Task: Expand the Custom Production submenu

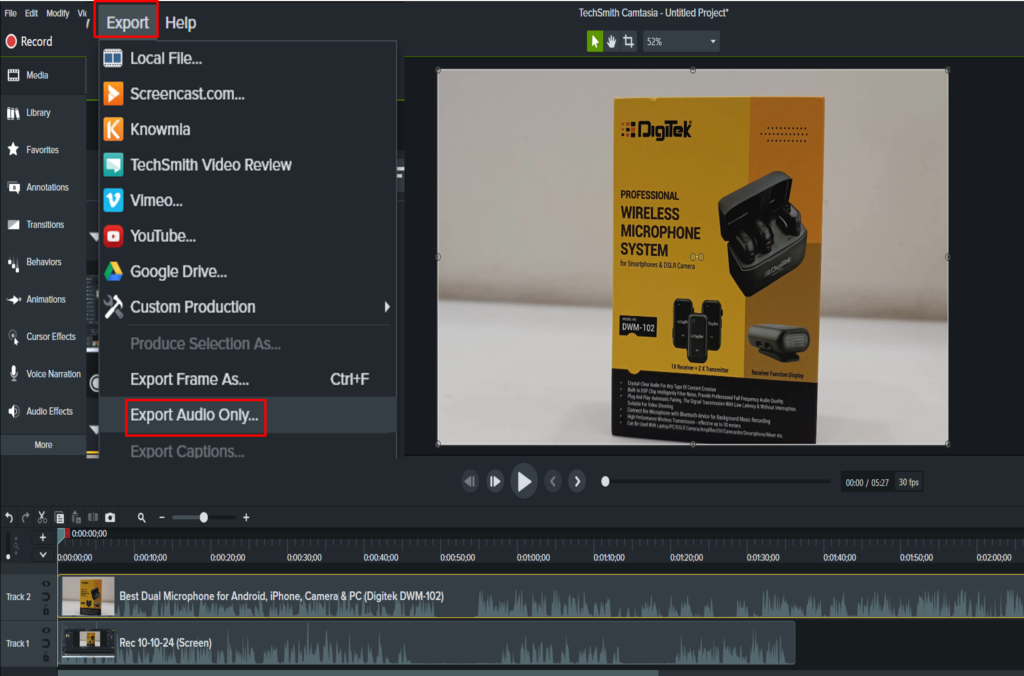Action: tap(248, 307)
